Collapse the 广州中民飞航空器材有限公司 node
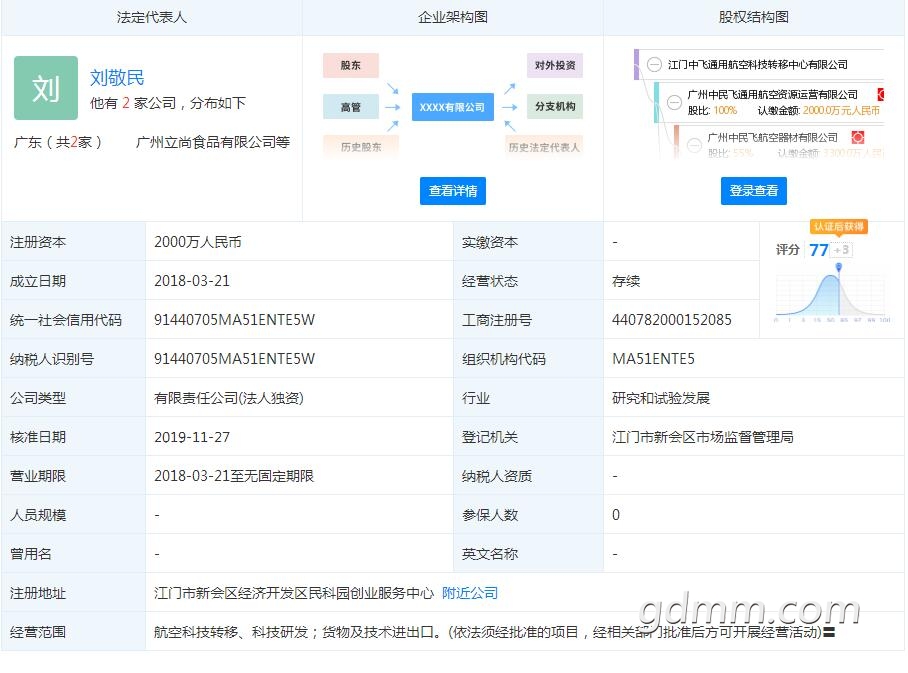 (694, 145)
